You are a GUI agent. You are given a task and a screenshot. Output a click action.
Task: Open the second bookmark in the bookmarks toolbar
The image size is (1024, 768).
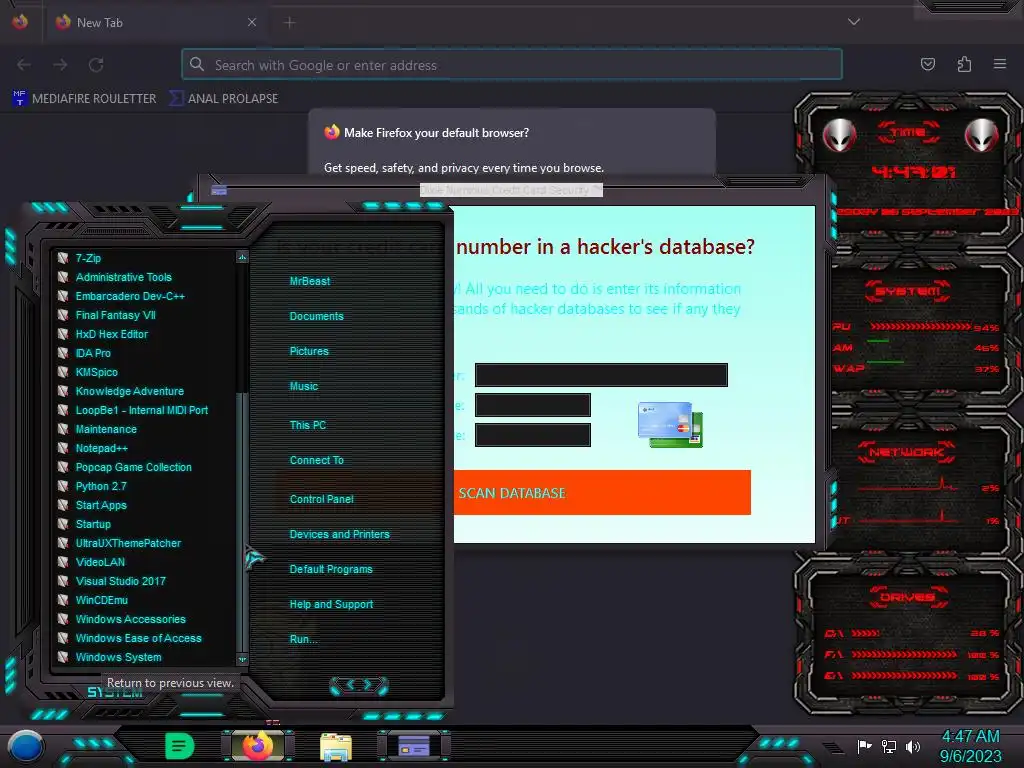pos(224,99)
